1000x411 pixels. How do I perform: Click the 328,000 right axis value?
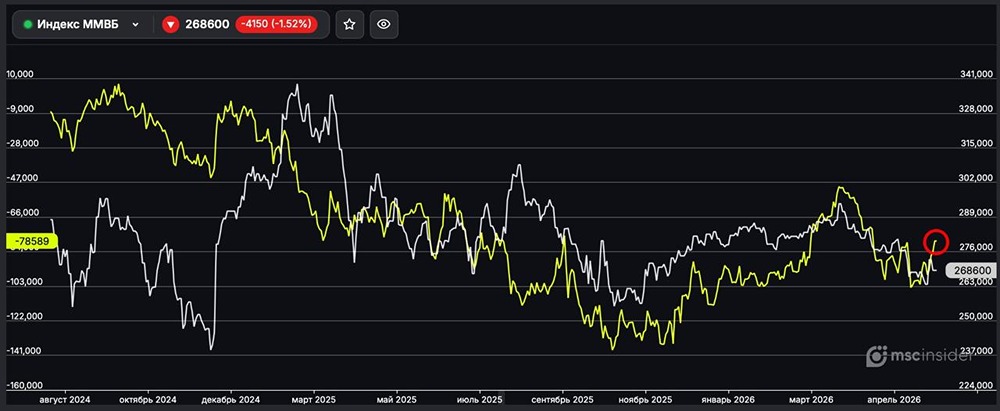[976, 110]
